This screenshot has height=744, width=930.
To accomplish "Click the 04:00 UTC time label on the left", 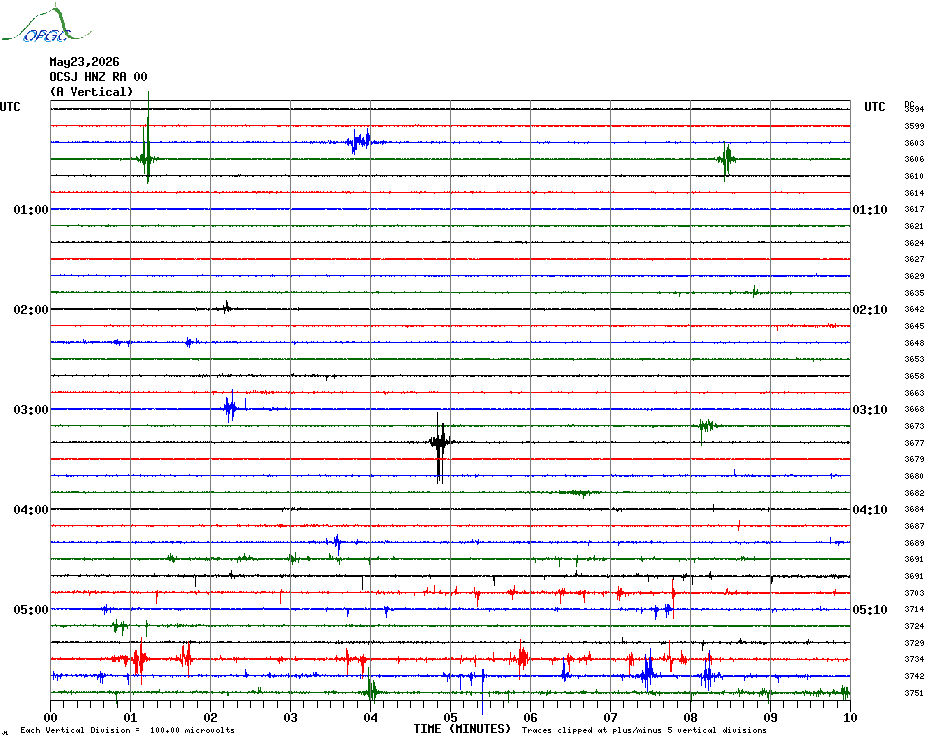I will click(31, 510).
